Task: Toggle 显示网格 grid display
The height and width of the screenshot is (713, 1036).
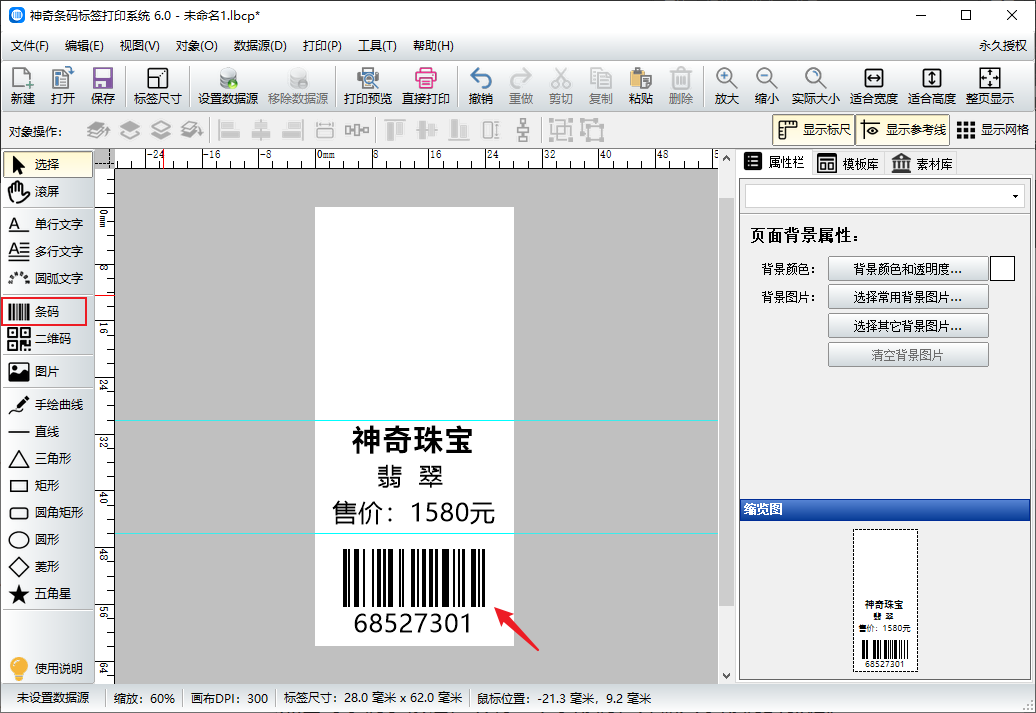Action: [992, 130]
